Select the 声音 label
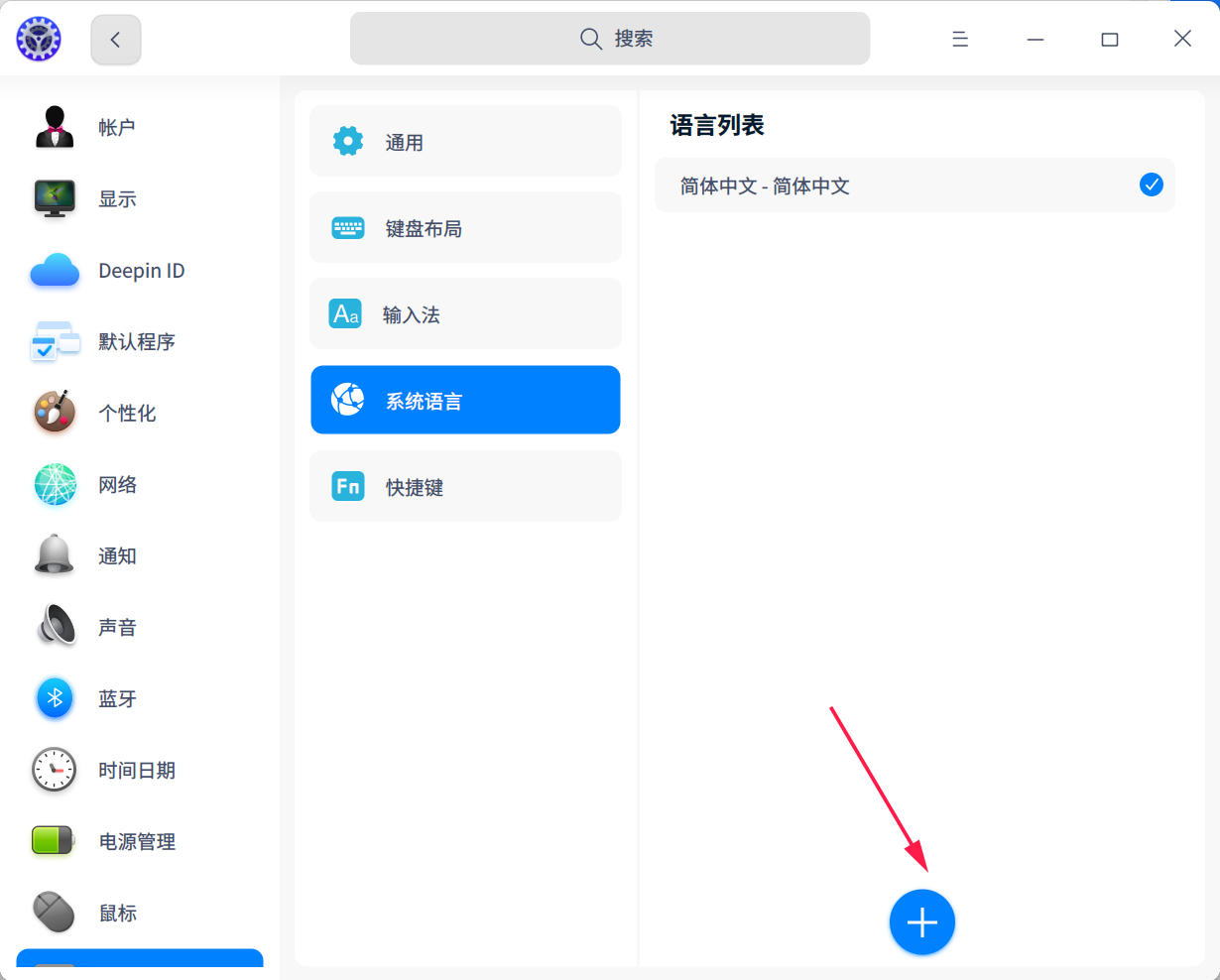The height and width of the screenshot is (980, 1220). tap(117, 627)
